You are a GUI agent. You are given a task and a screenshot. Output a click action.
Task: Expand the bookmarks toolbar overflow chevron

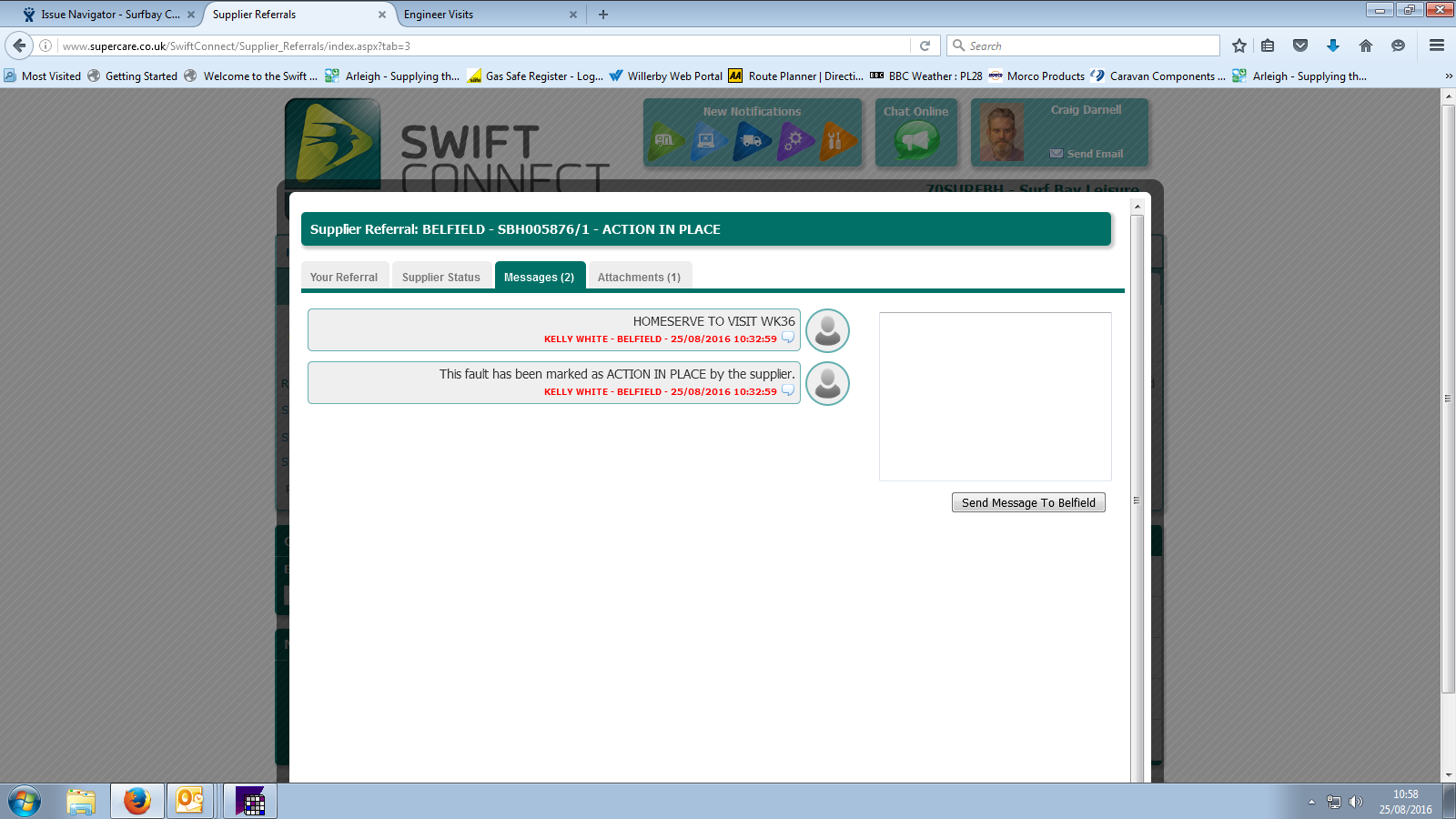click(x=1448, y=76)
